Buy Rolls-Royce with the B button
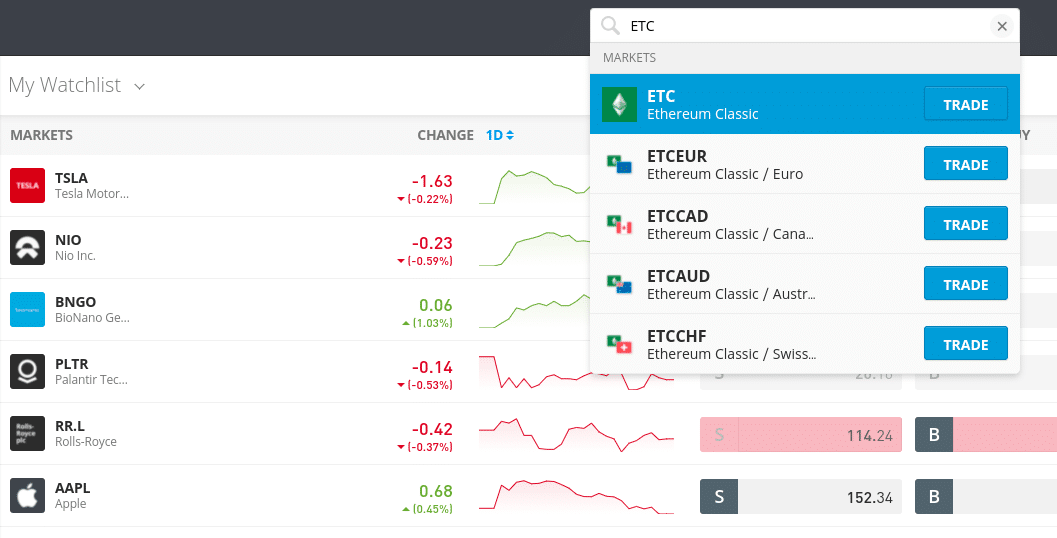The width and height of the screenshot is (1057, 538). pyautogui.click(x=934, y=435)
